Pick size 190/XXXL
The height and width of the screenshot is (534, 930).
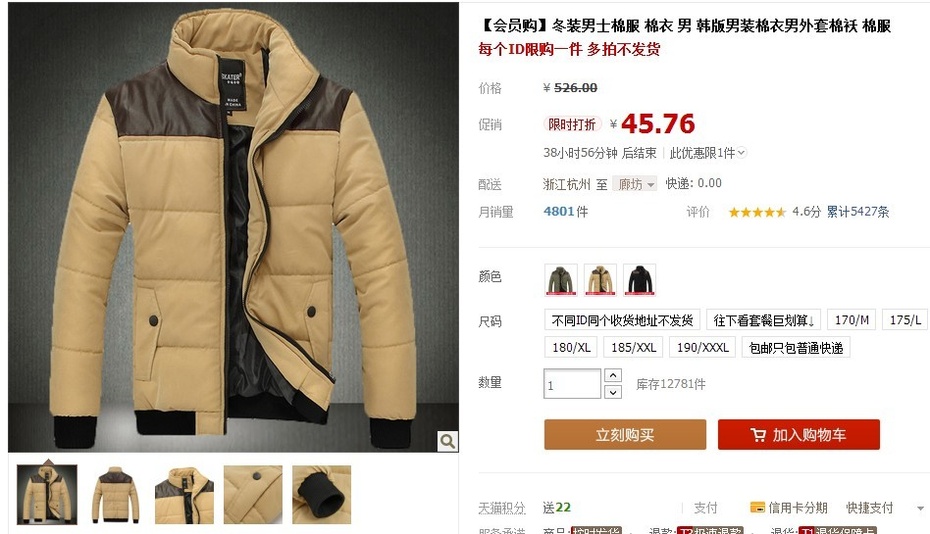pyautogui.click(x=703, y=347)
